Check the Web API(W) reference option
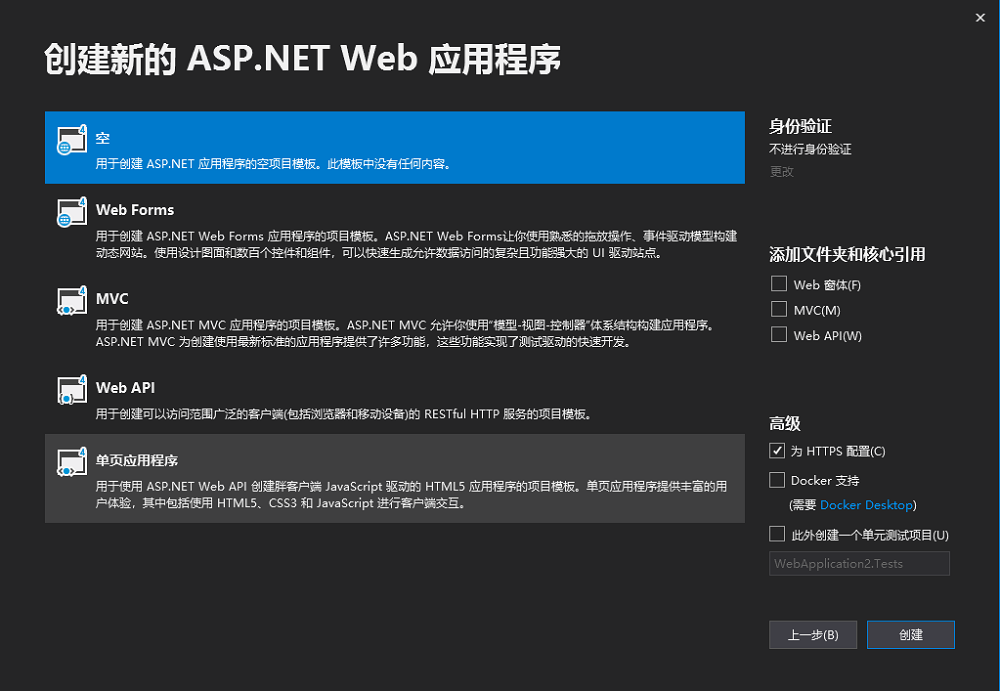1000x691 pixels. (x=779, y=335)
